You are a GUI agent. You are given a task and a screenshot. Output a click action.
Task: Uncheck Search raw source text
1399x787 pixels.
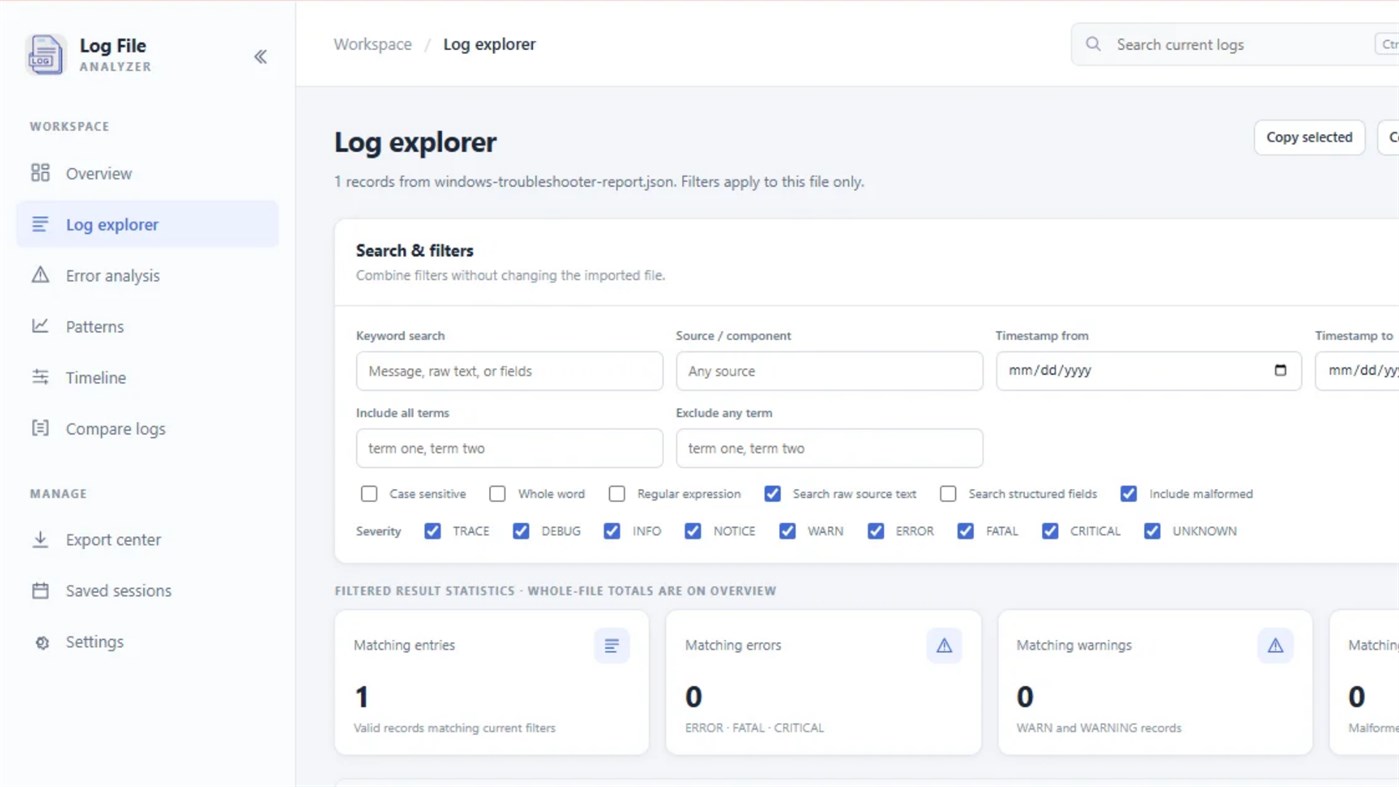click(772, 494)
